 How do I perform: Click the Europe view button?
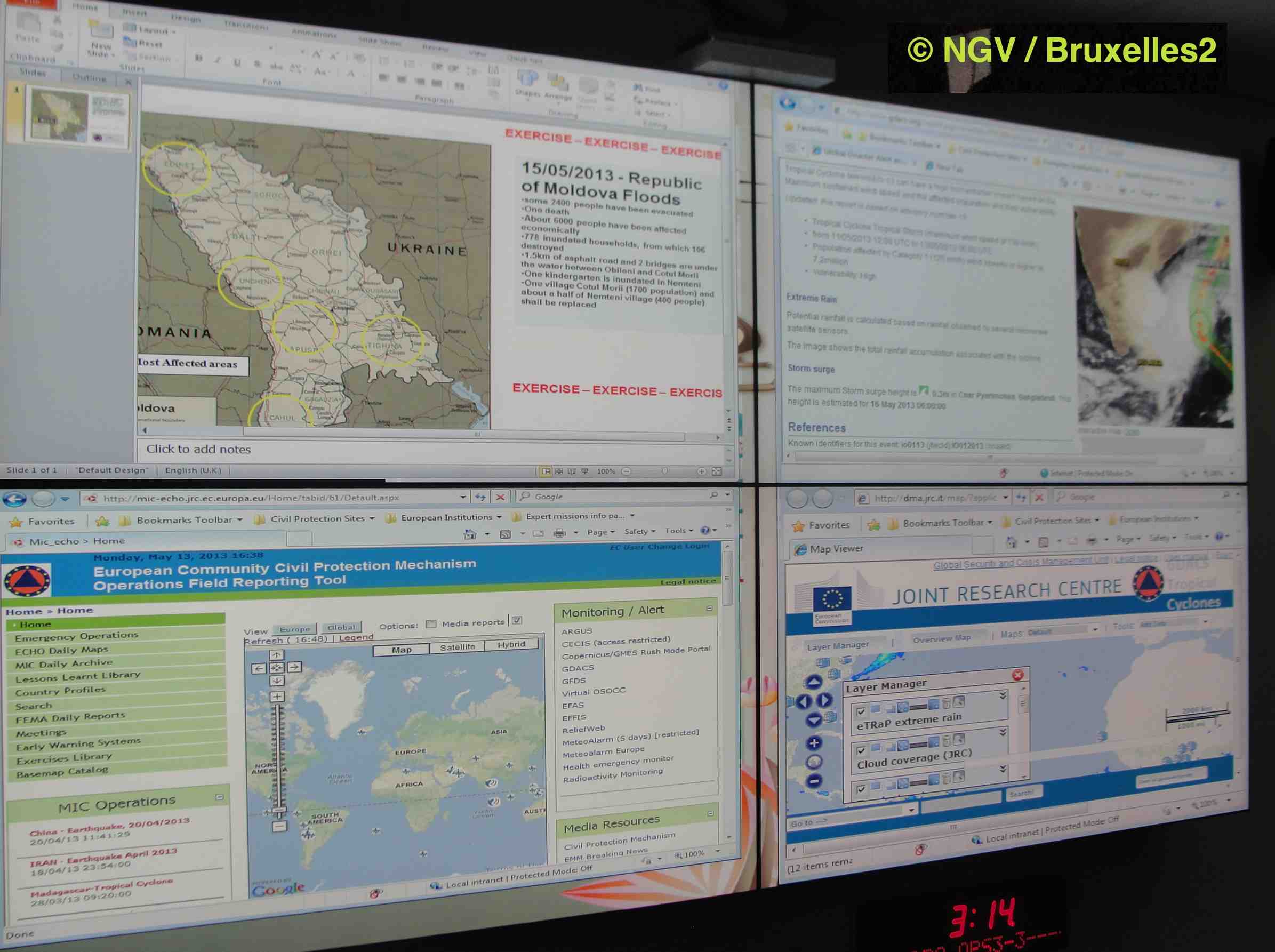(295, 629)
